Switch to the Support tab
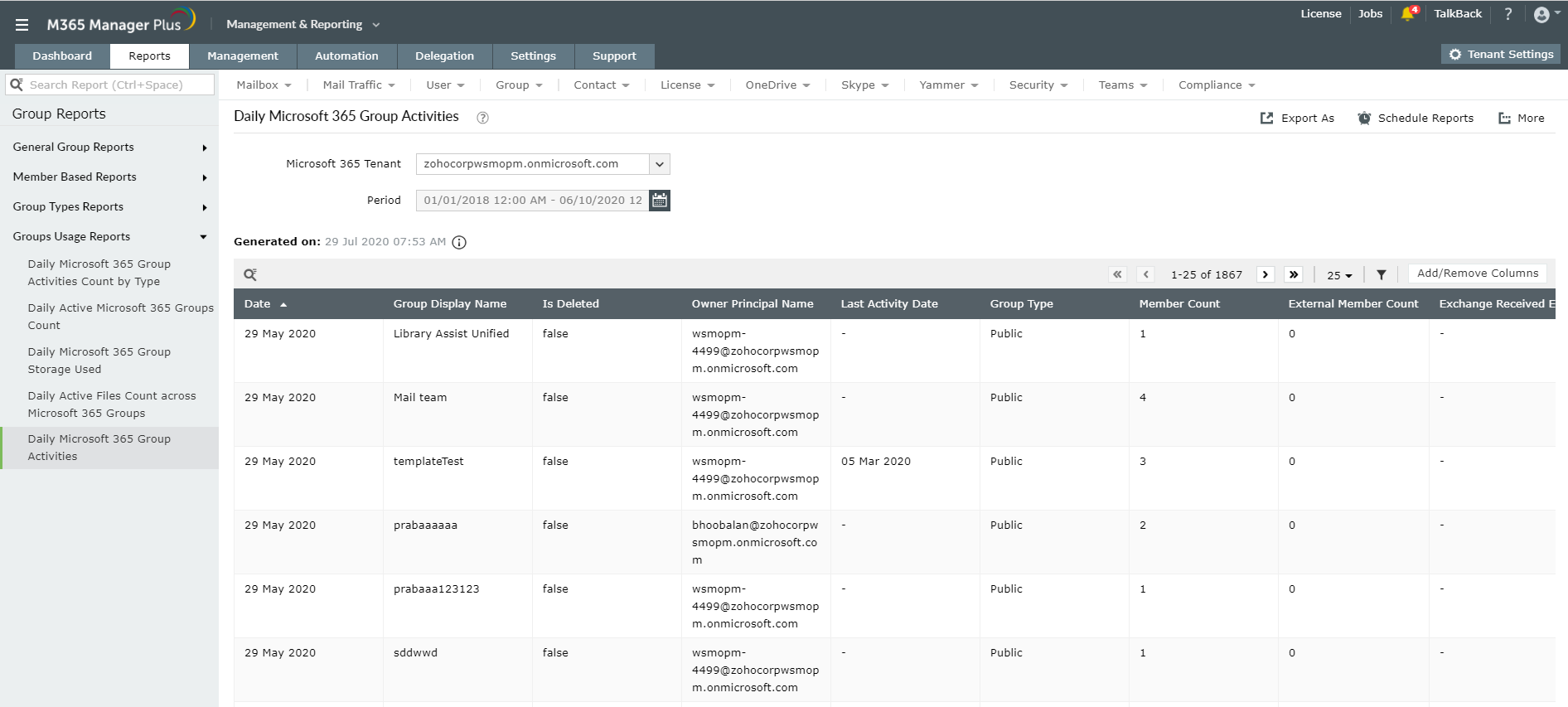 click(614, 56)
